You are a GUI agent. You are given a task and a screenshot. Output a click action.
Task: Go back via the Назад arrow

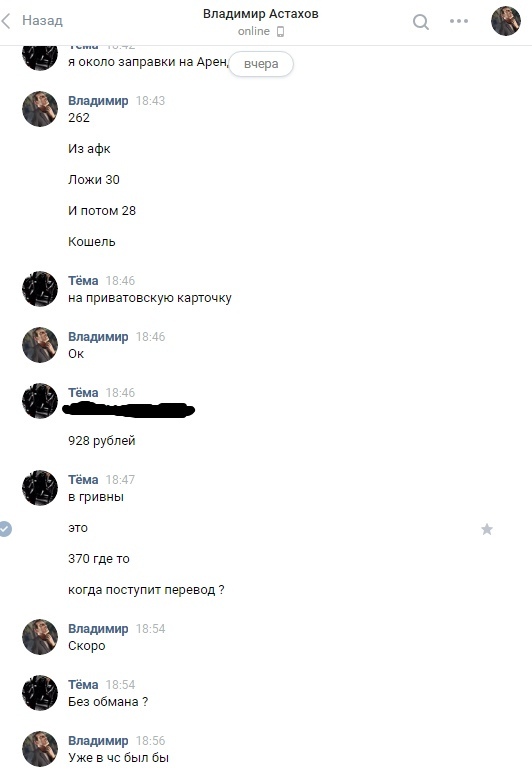click(6, 21)
